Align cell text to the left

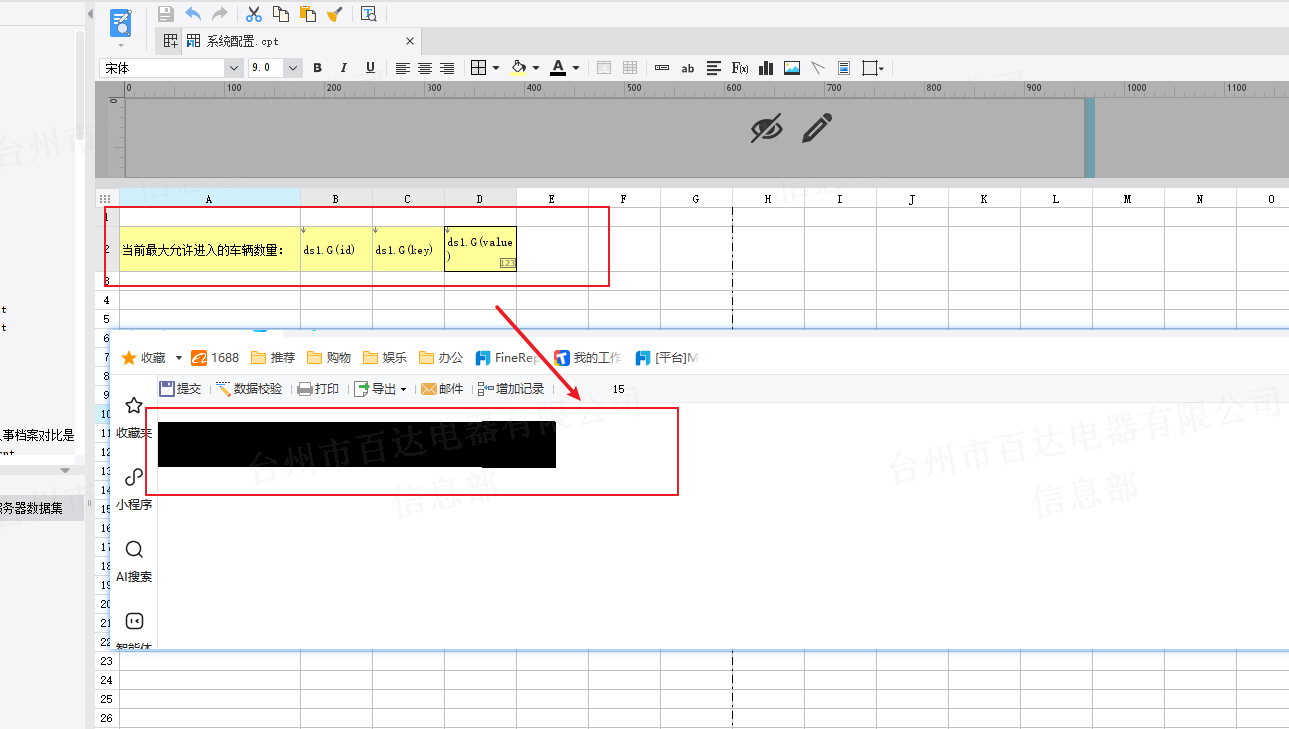[x=403, y=68]
